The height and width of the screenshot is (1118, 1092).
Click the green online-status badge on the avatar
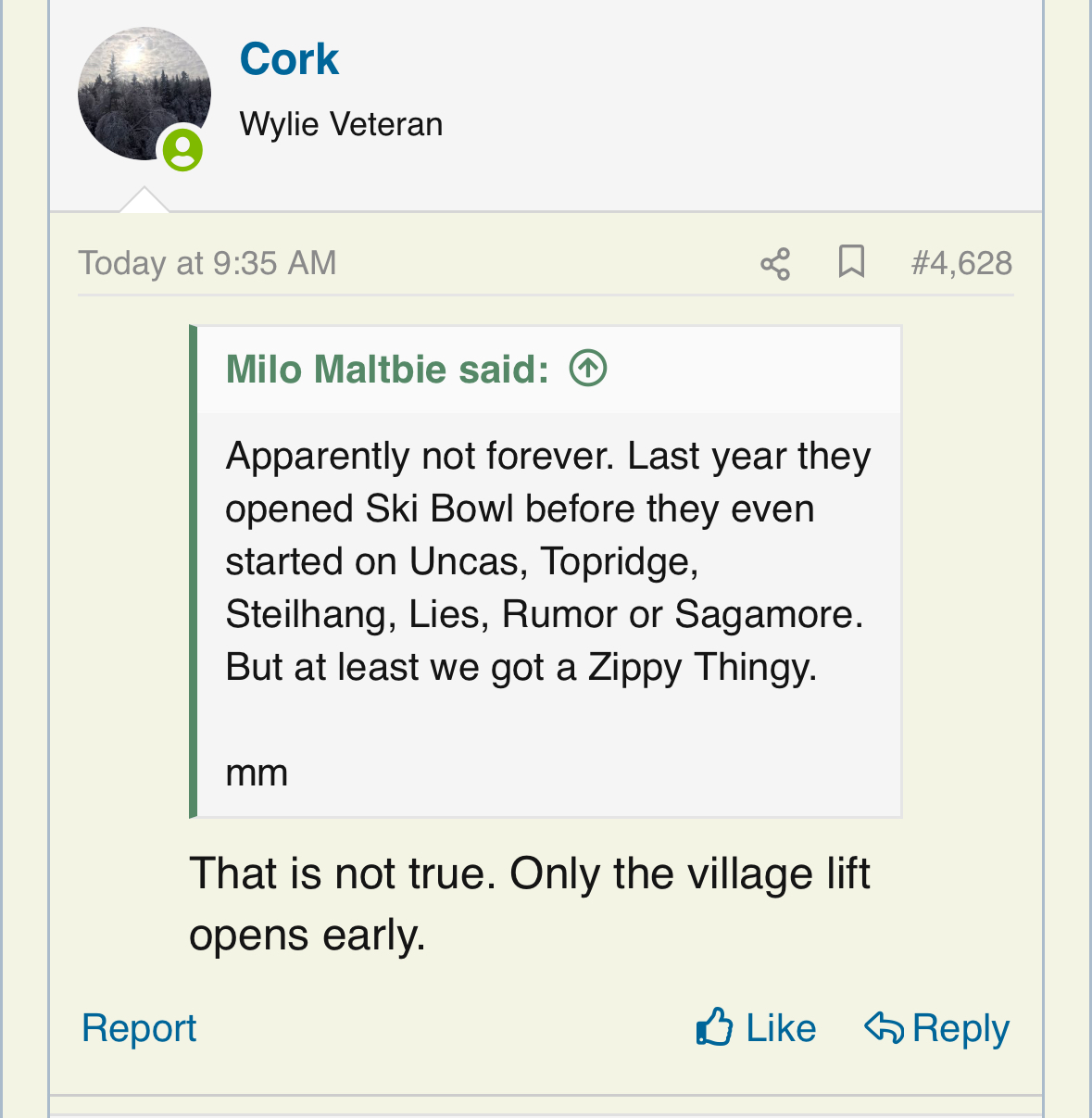coord(183,149)
